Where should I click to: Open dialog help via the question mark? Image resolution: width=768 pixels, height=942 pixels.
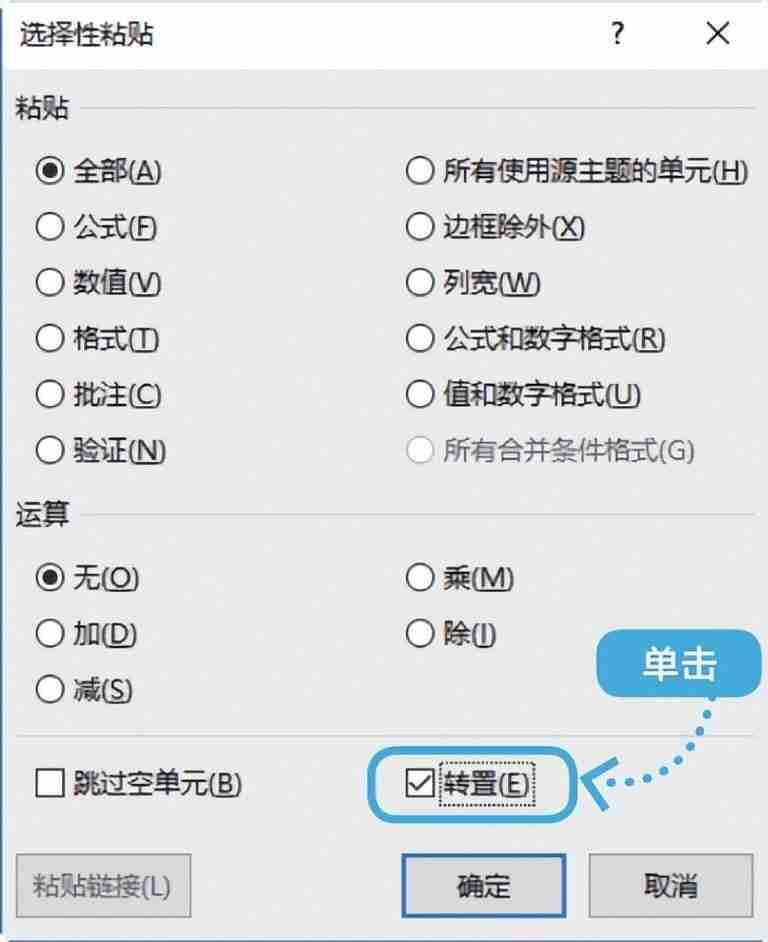point(617,34)
